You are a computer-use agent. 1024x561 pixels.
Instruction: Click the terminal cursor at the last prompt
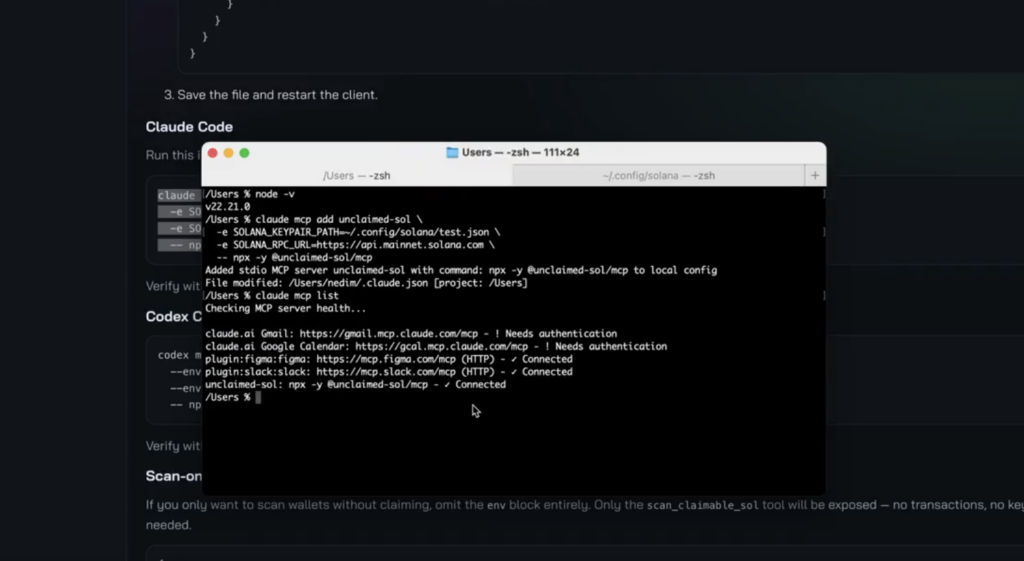(258, 398)
